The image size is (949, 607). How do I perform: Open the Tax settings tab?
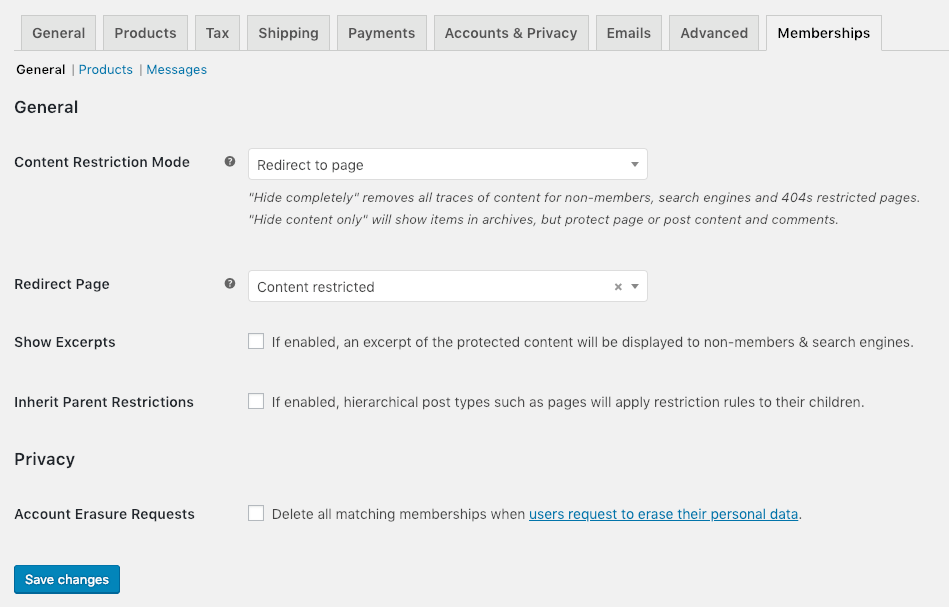(x=217, y=32)
